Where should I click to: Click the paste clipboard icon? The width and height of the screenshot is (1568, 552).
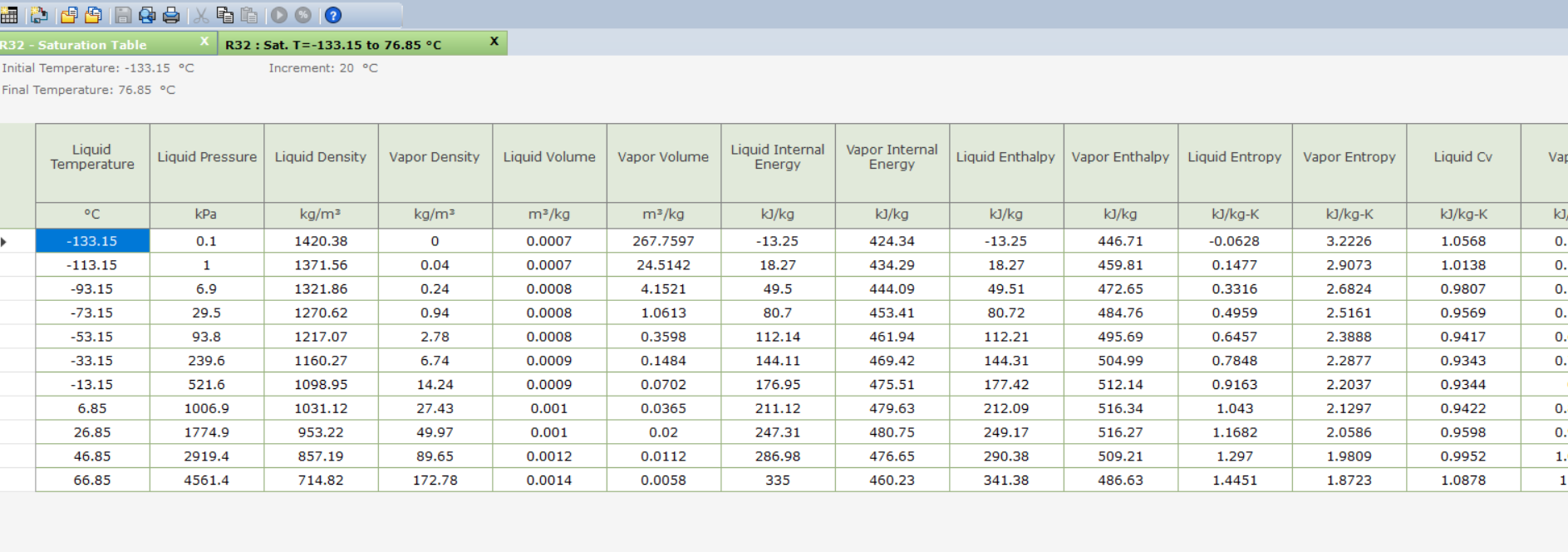(248, 15)
